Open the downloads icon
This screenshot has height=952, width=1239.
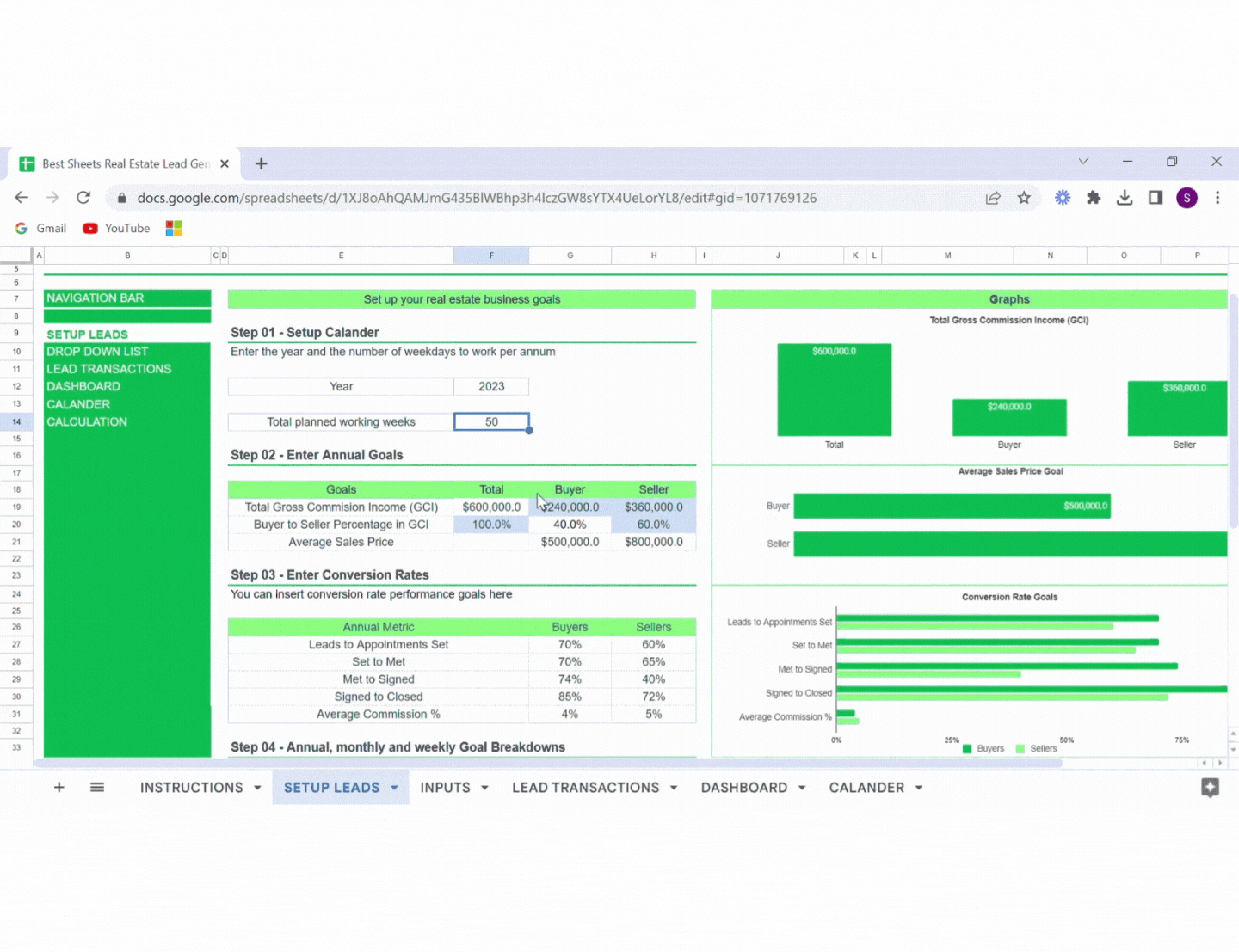(x=1125, y=198)
